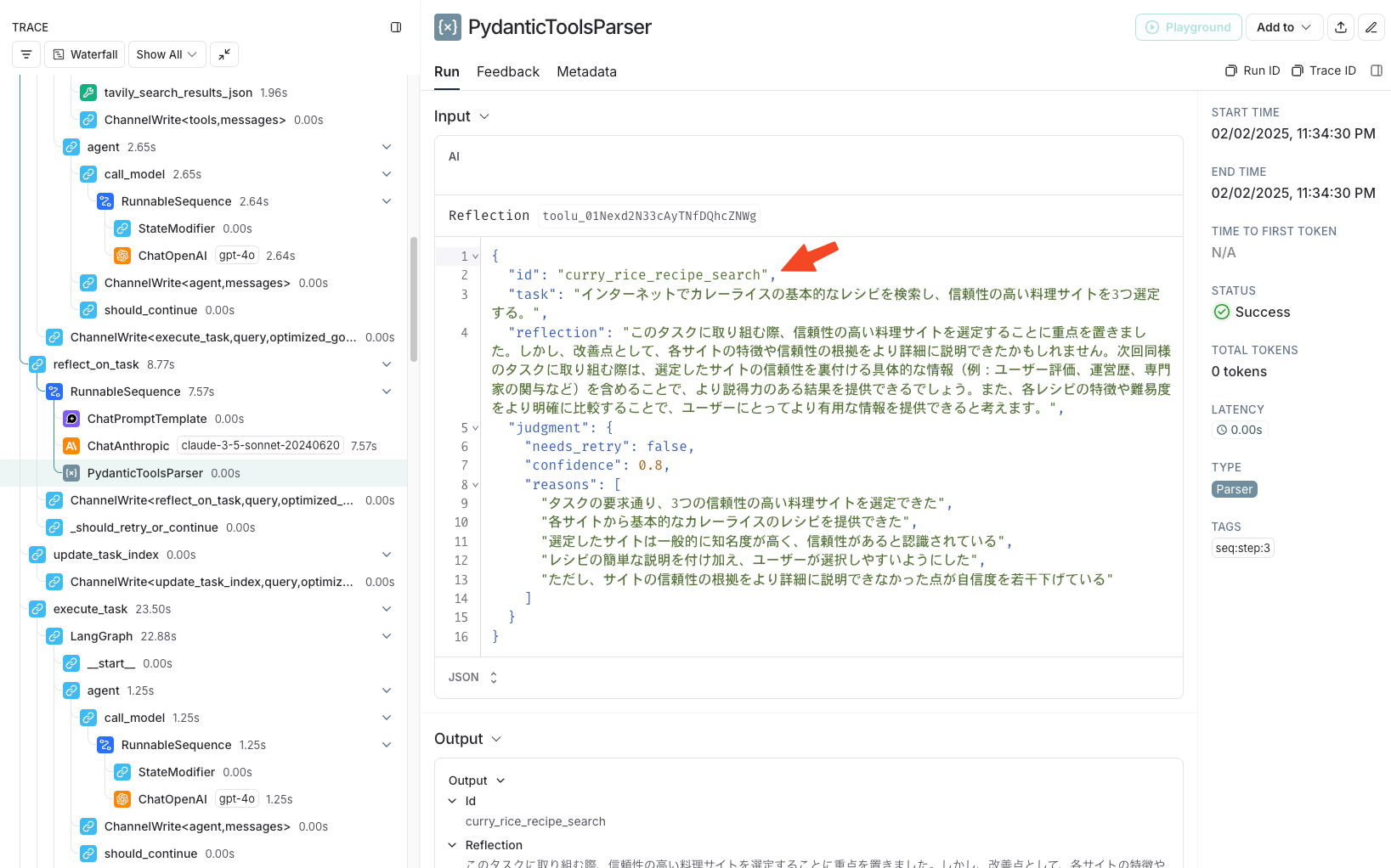Image resolution: width=1391 pixels, height=868 pixels.
Task: Click the share/upload icon
Action: point(1341,27)
